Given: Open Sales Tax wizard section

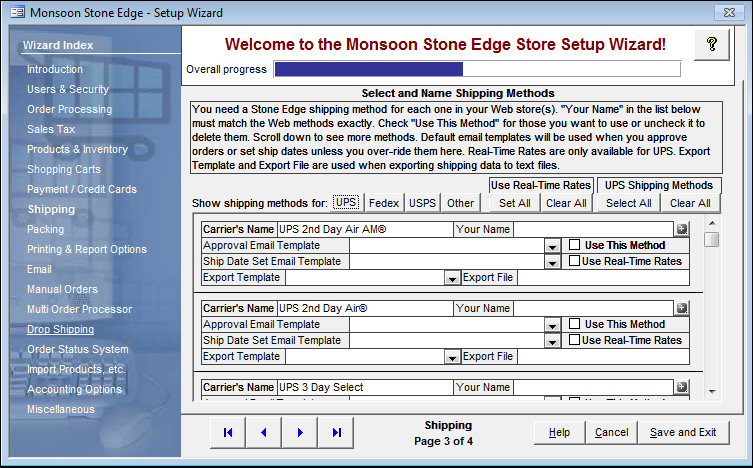Looking at the screenshot, I should pos(51,129).
